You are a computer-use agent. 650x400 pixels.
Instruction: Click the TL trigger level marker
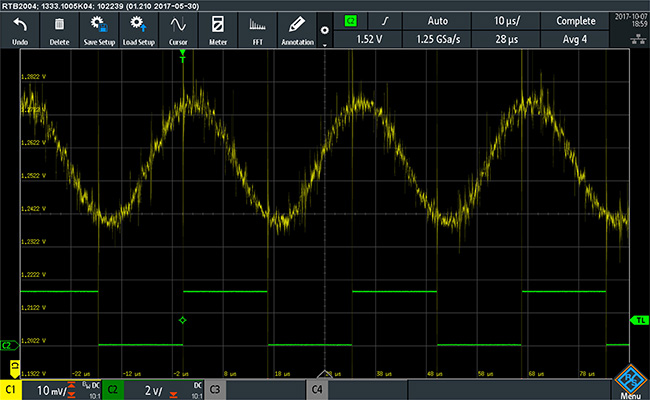pos(638,320)
